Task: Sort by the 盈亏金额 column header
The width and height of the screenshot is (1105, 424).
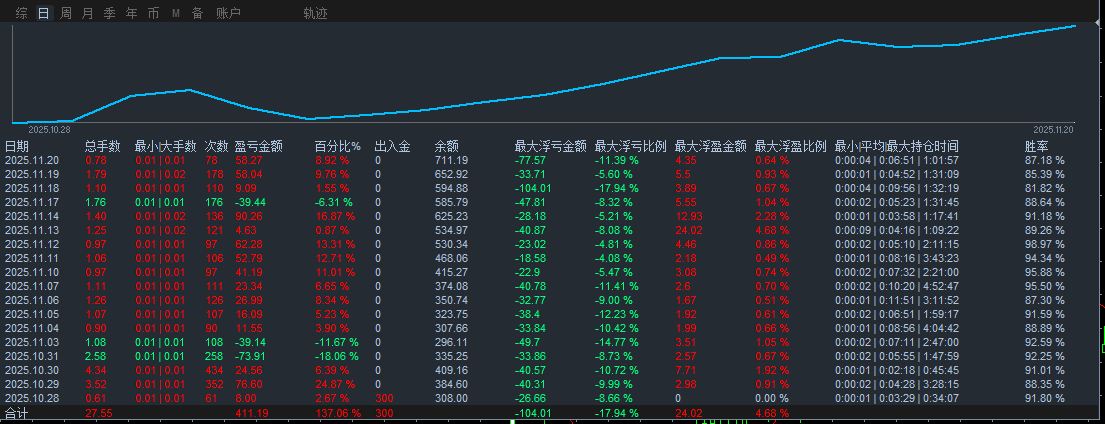Action: coord(259,146)
